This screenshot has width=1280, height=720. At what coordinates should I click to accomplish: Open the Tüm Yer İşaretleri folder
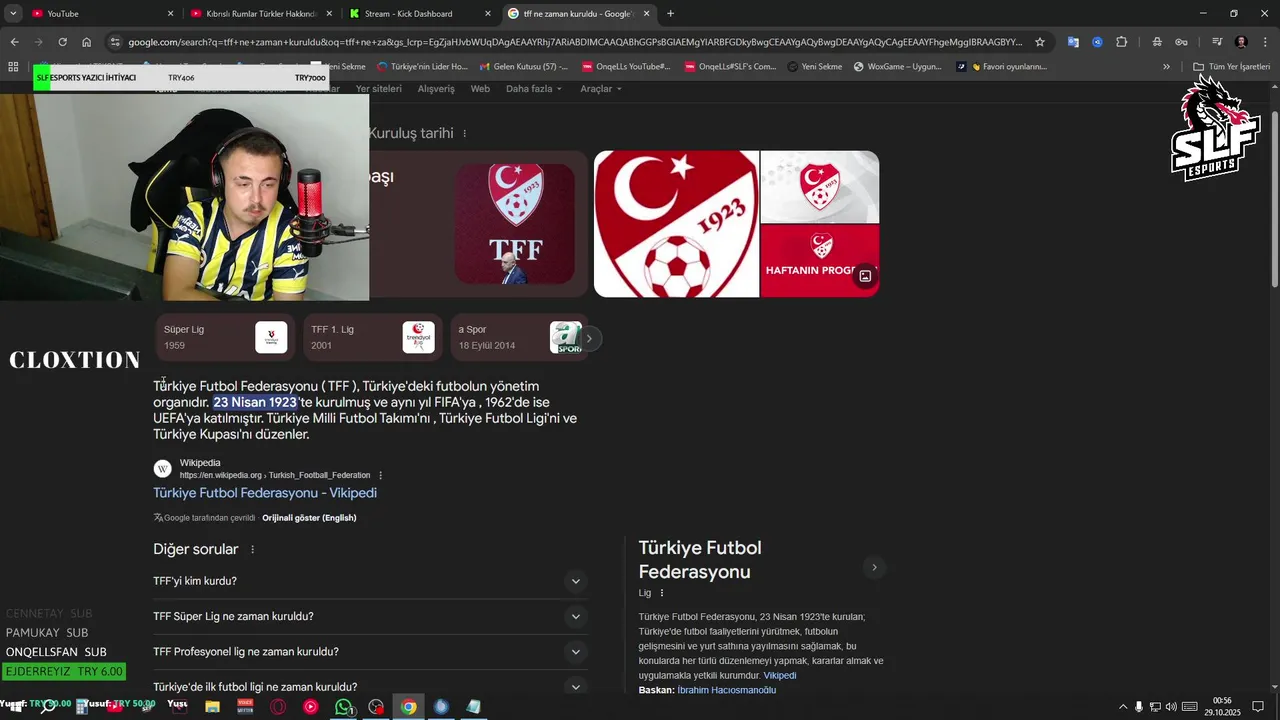tap(1232, 66)
